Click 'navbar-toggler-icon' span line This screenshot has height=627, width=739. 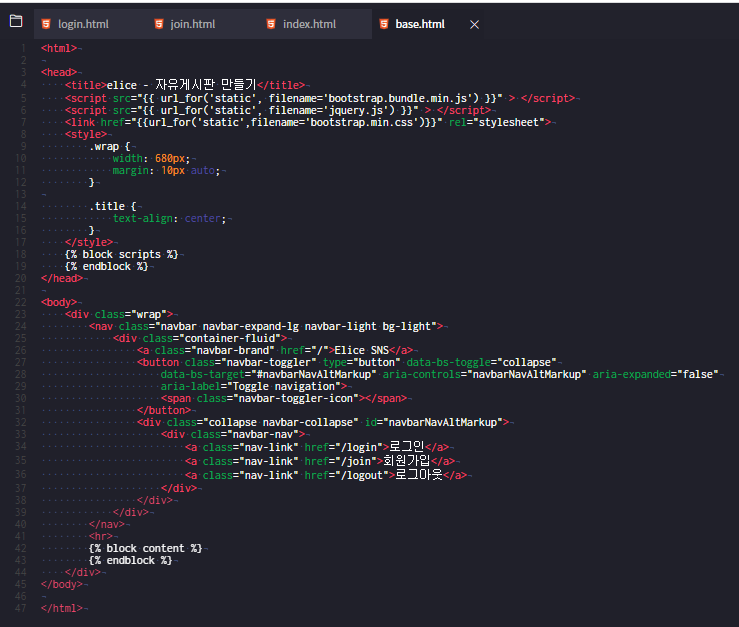284,398
